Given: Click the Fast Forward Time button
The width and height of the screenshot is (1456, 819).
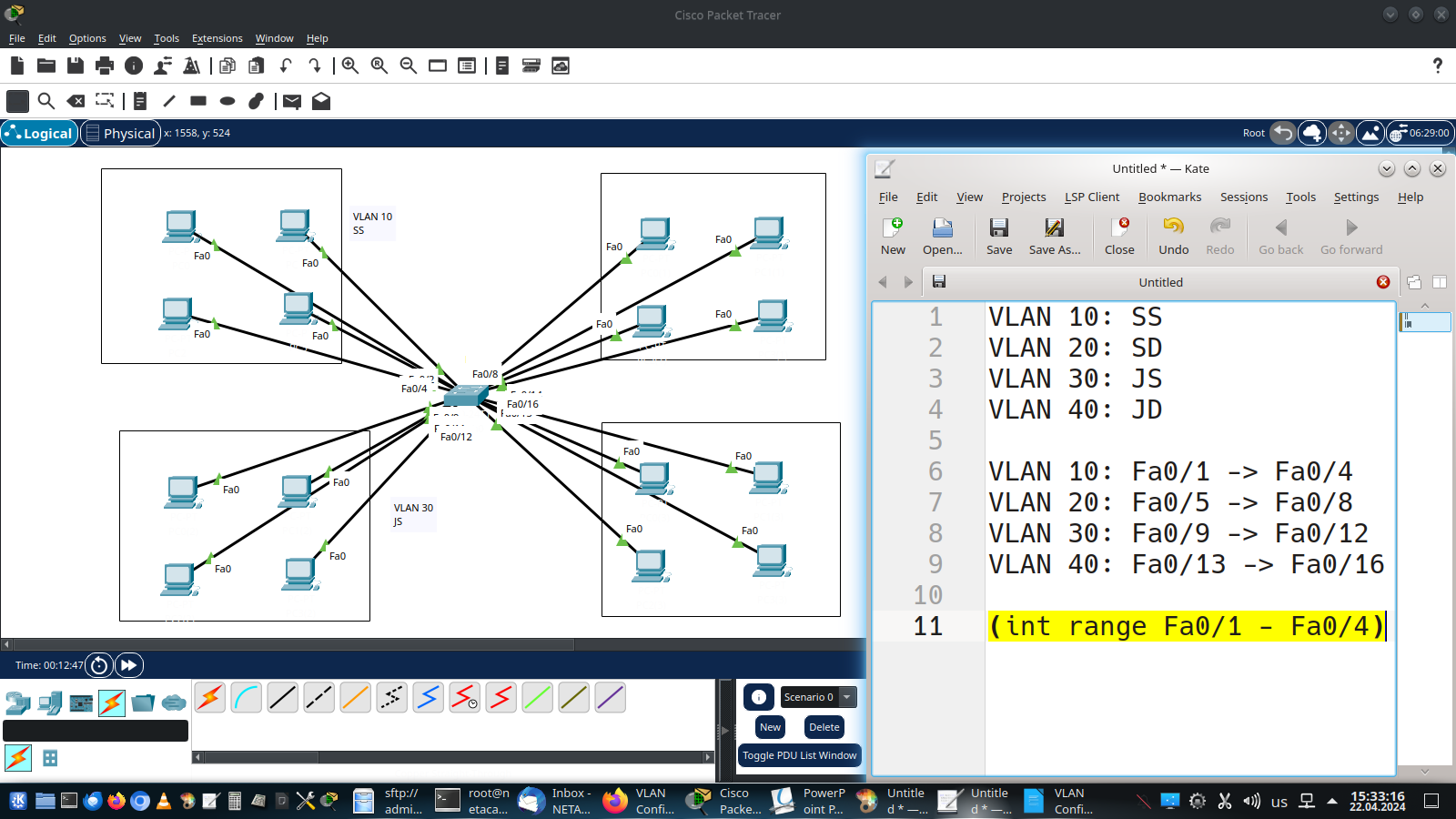Looking at the screenshot, I should [129, 665].
